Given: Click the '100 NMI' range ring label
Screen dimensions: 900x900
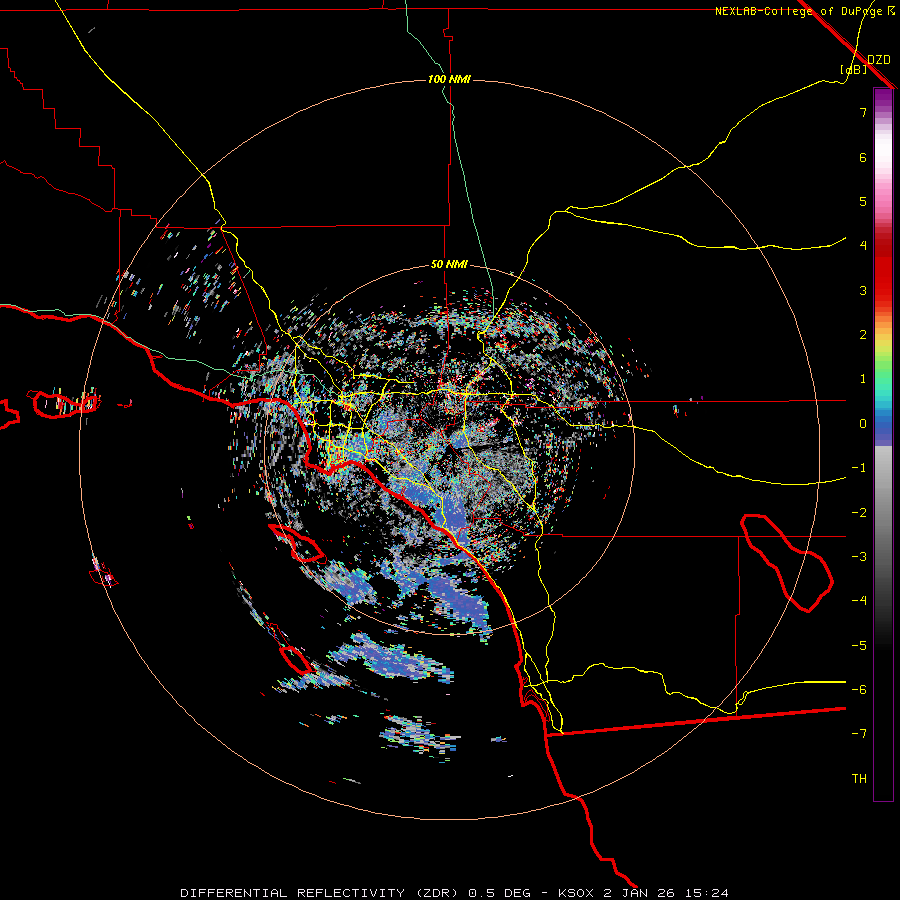Looking at the screenshot, I should (449, 79).
